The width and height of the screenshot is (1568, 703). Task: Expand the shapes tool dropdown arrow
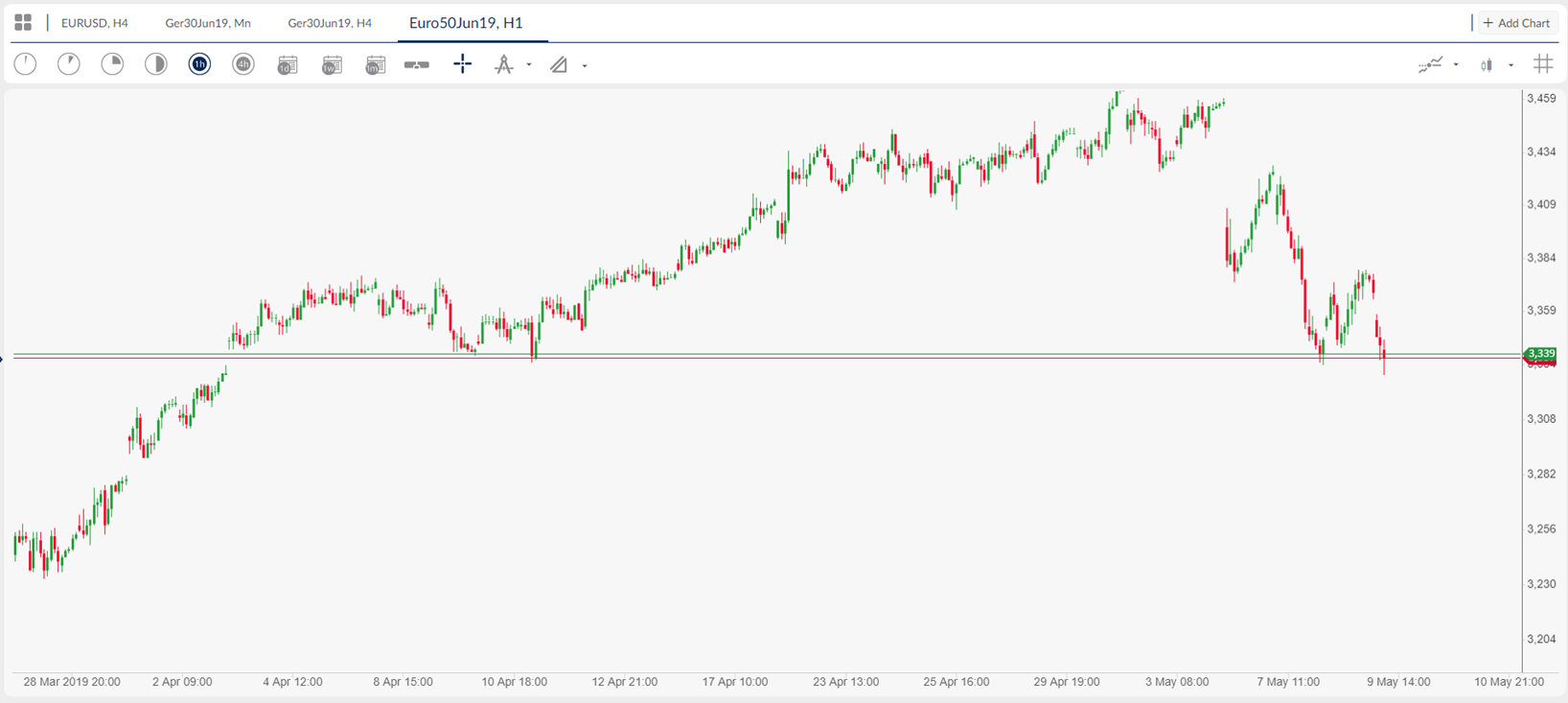[585, 66]
